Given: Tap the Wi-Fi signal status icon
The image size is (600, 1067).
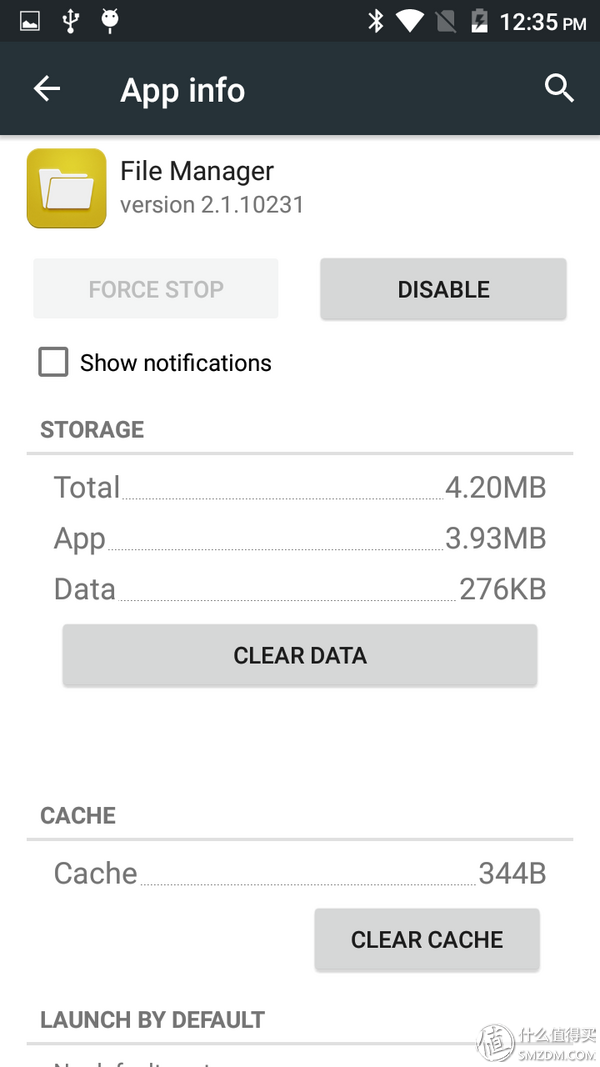Looking at the screenshot, I should 410,21.
